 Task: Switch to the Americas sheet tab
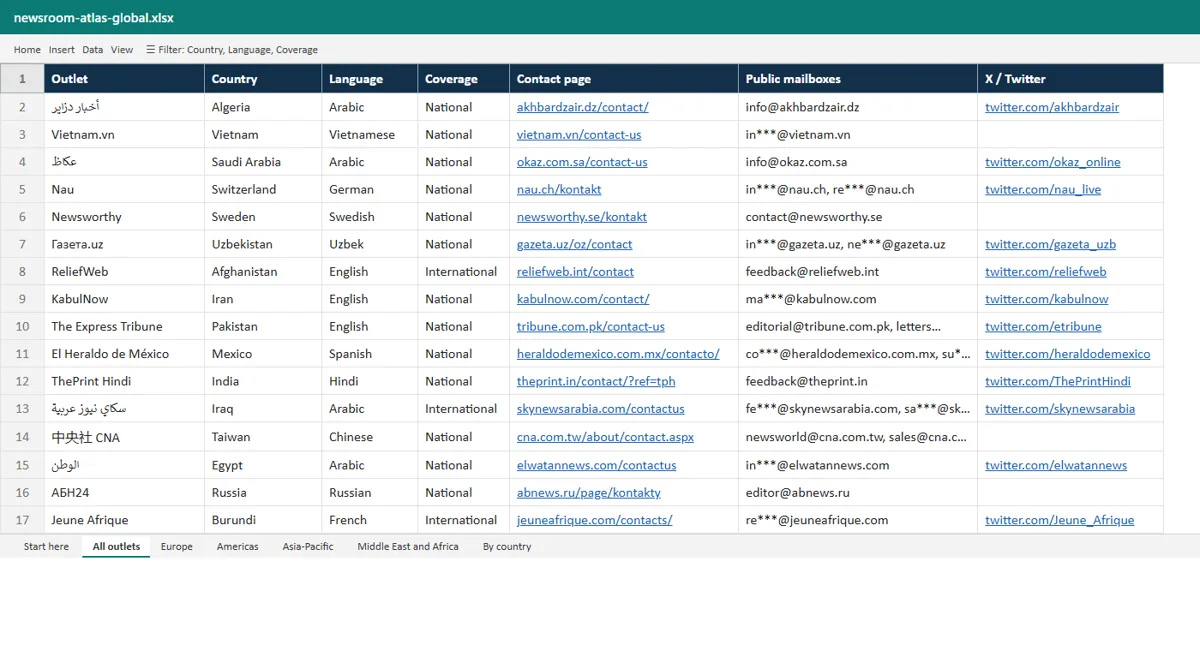click(x=238, y=547)
